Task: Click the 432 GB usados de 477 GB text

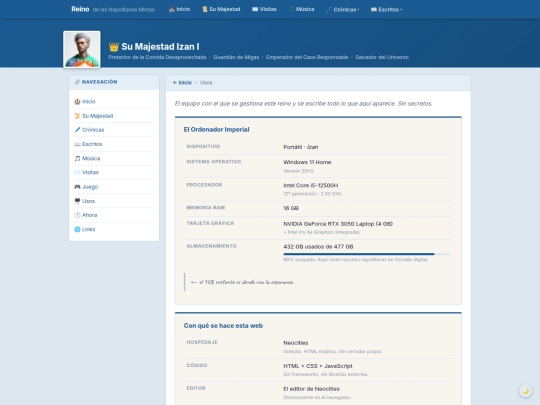Action: pyautogui.click(x=318, y=247)
